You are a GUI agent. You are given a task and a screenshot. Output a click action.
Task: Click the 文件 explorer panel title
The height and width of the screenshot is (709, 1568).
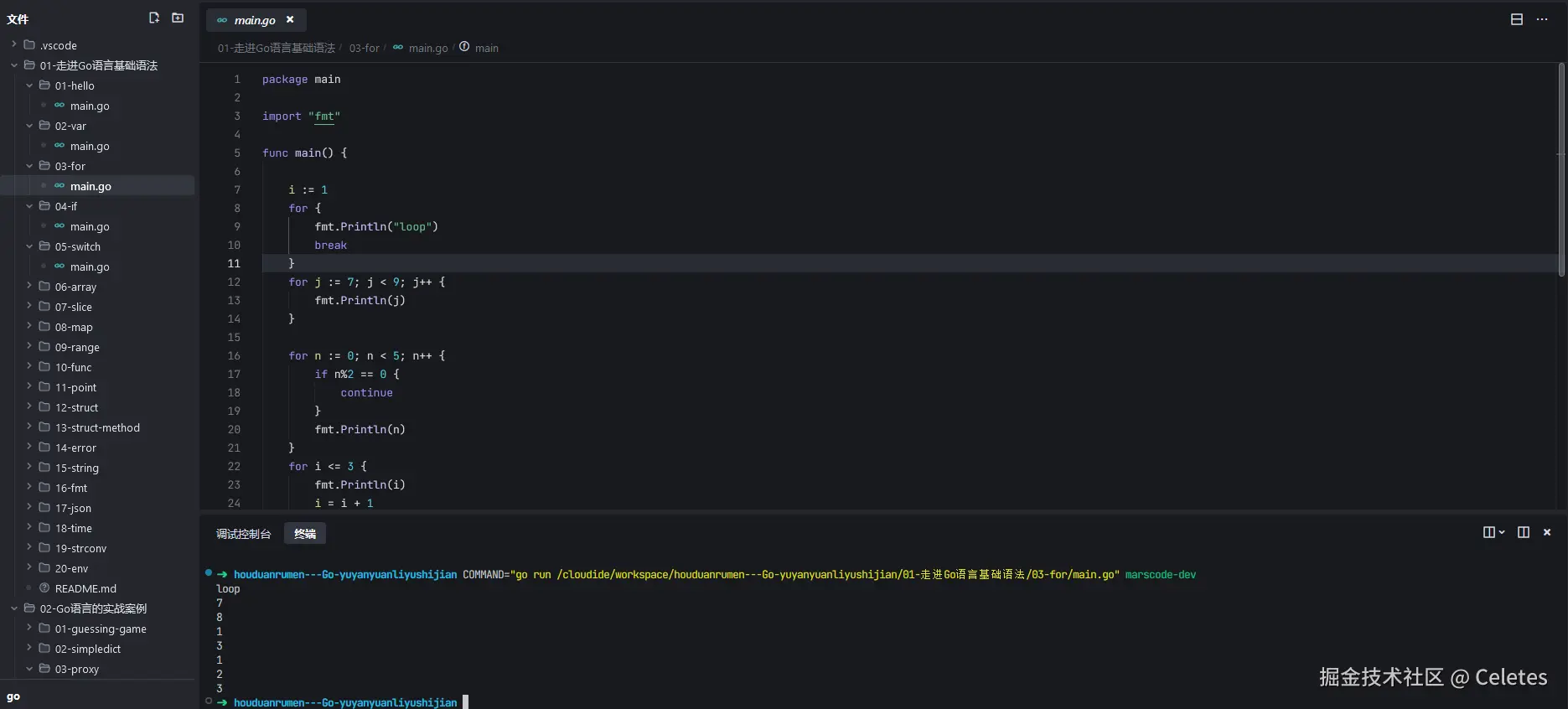(18, 18)
